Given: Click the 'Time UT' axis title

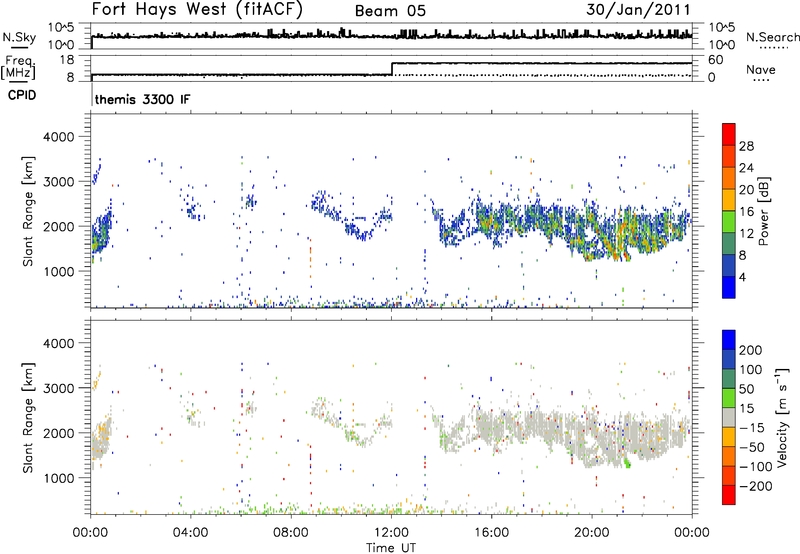Looking at the screenshot, I should pyautogui.click(x=391, y=547).
